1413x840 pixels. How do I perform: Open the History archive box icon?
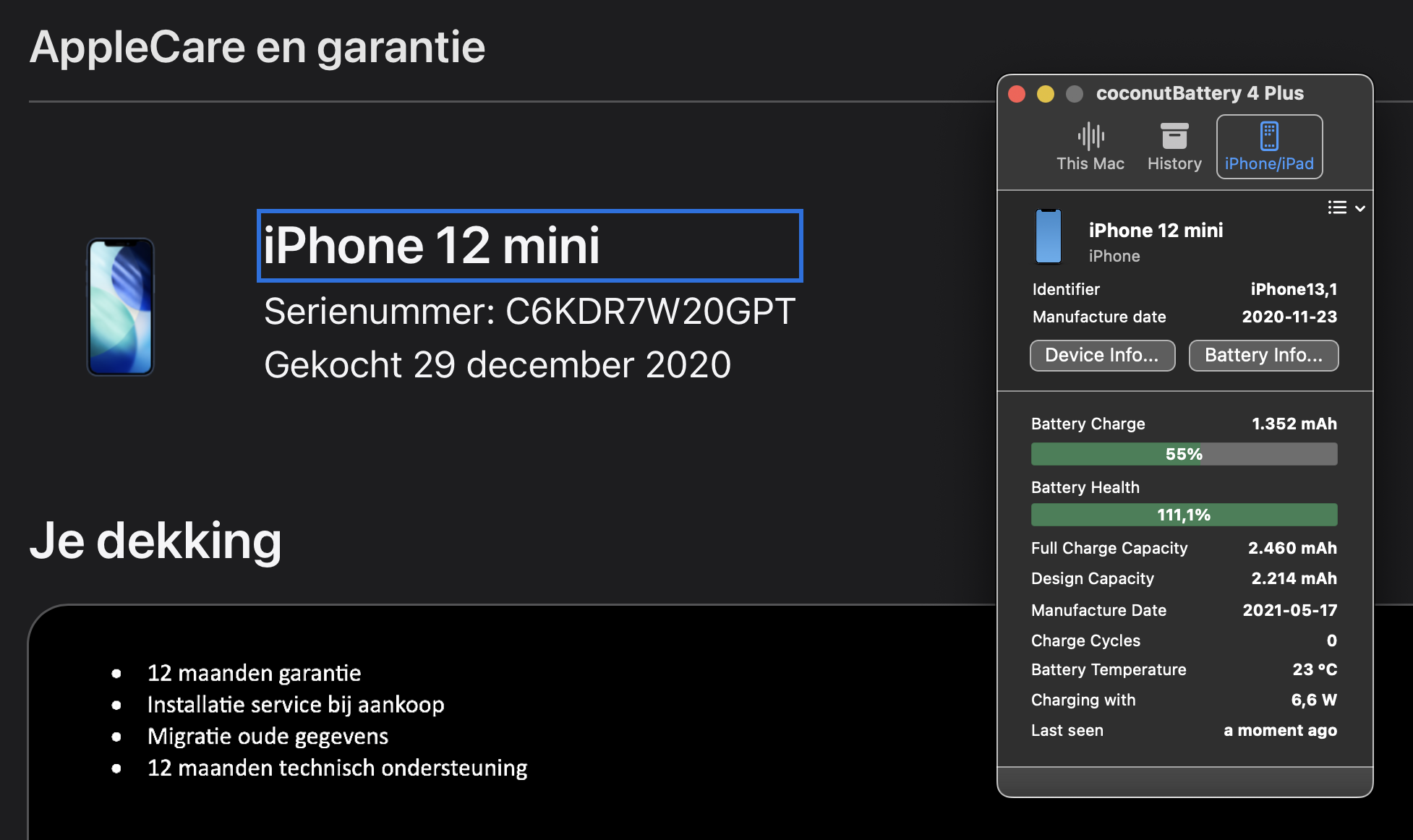pos(1174,136)
